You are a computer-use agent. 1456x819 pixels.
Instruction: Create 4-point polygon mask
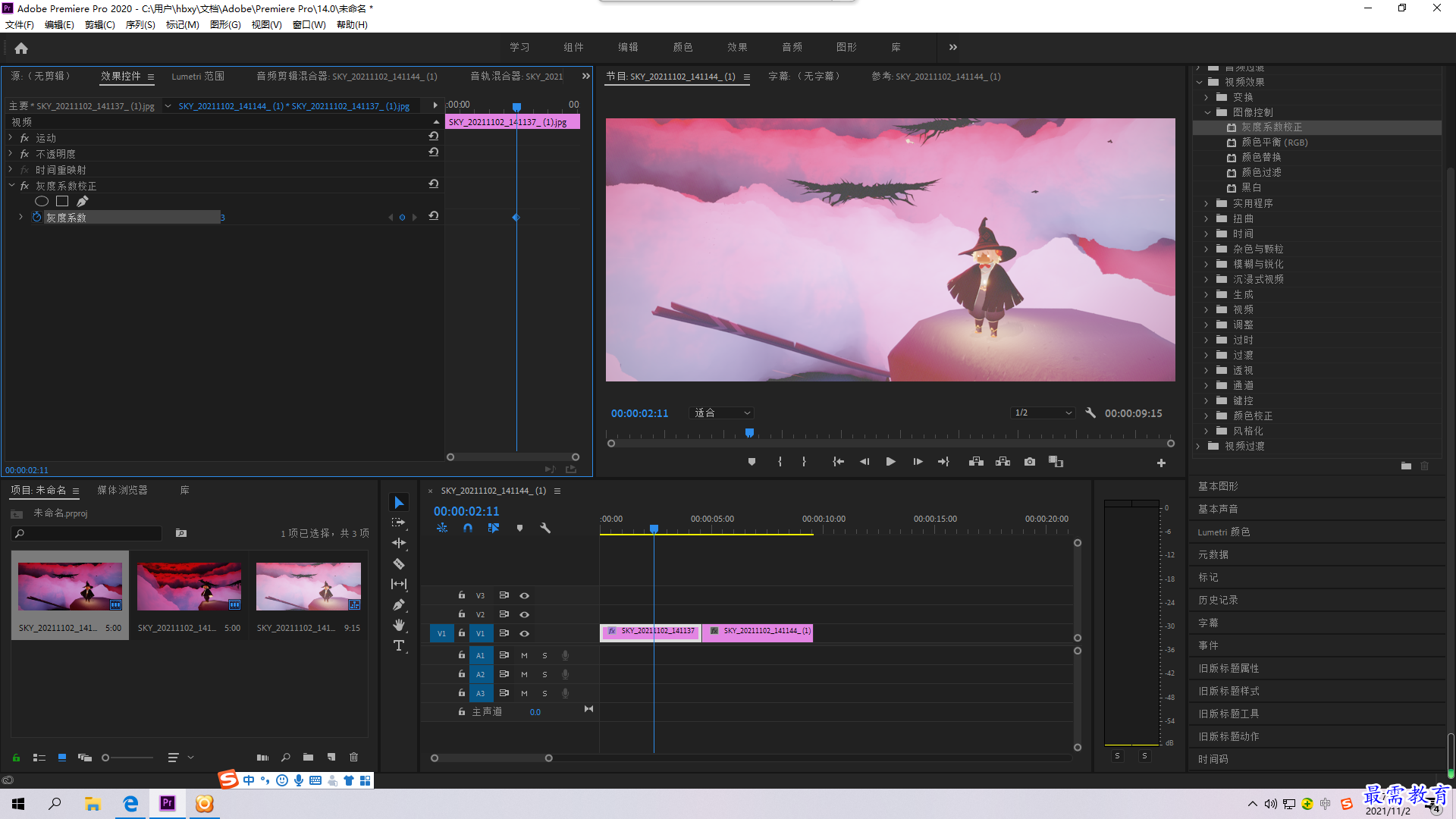click(62, 201)
